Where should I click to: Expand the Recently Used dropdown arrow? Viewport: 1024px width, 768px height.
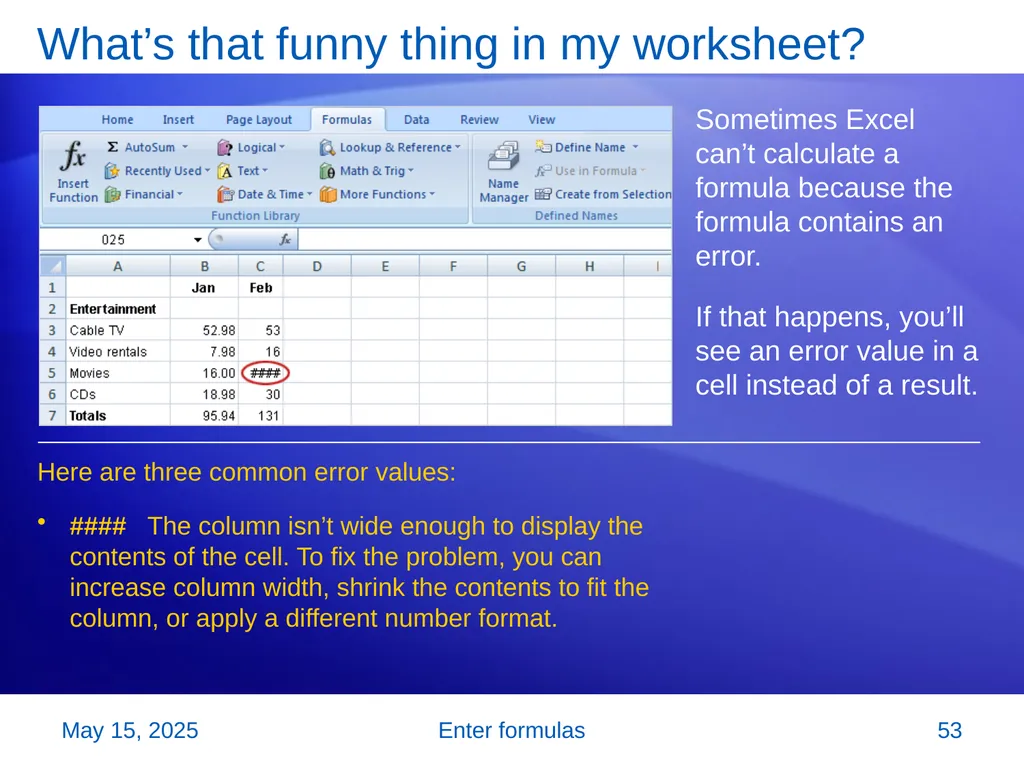click(x=207, y=170)
